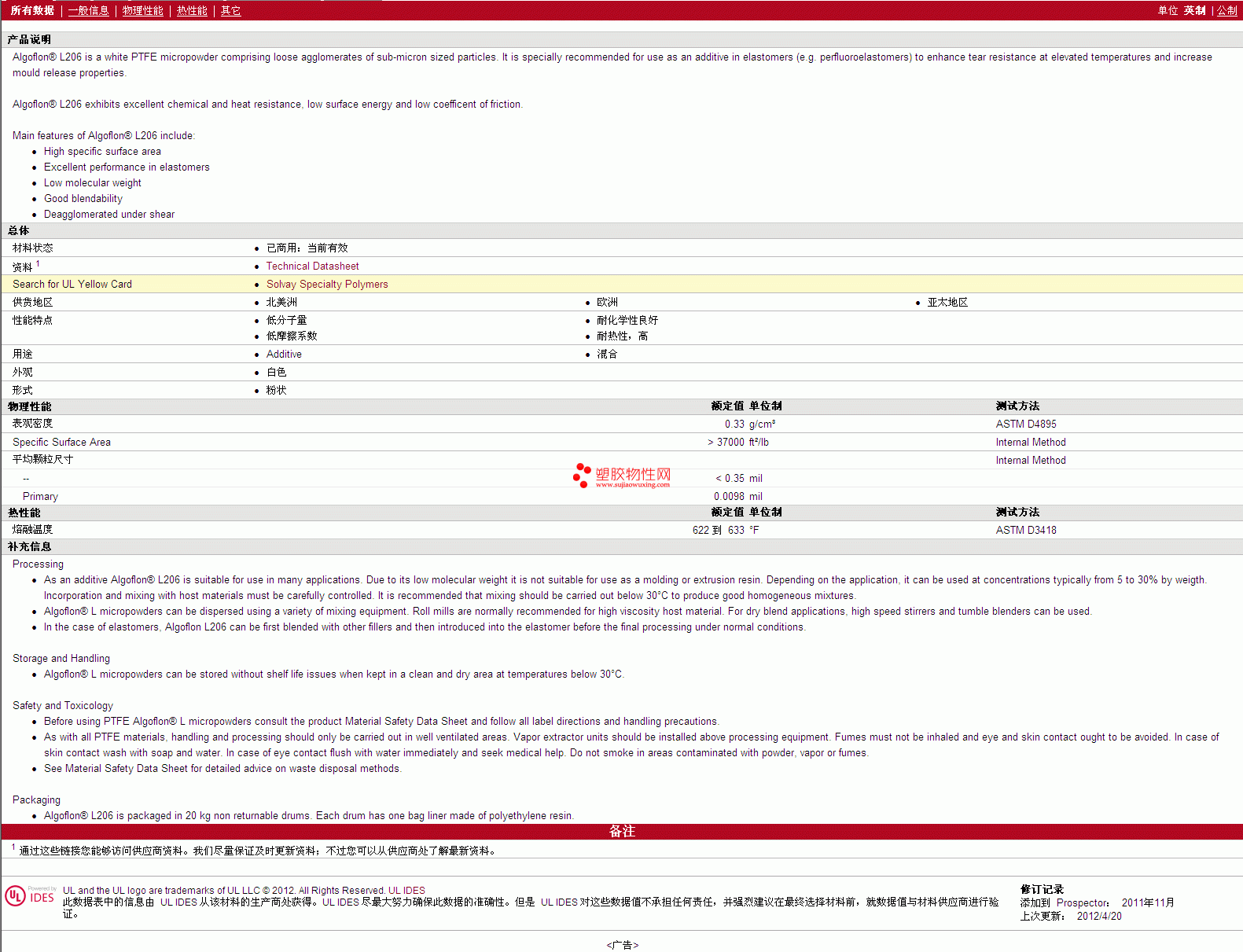1243x952 pixels.
Task: Click the UL IDES logo in footer
Action: [x=30, y=896]
